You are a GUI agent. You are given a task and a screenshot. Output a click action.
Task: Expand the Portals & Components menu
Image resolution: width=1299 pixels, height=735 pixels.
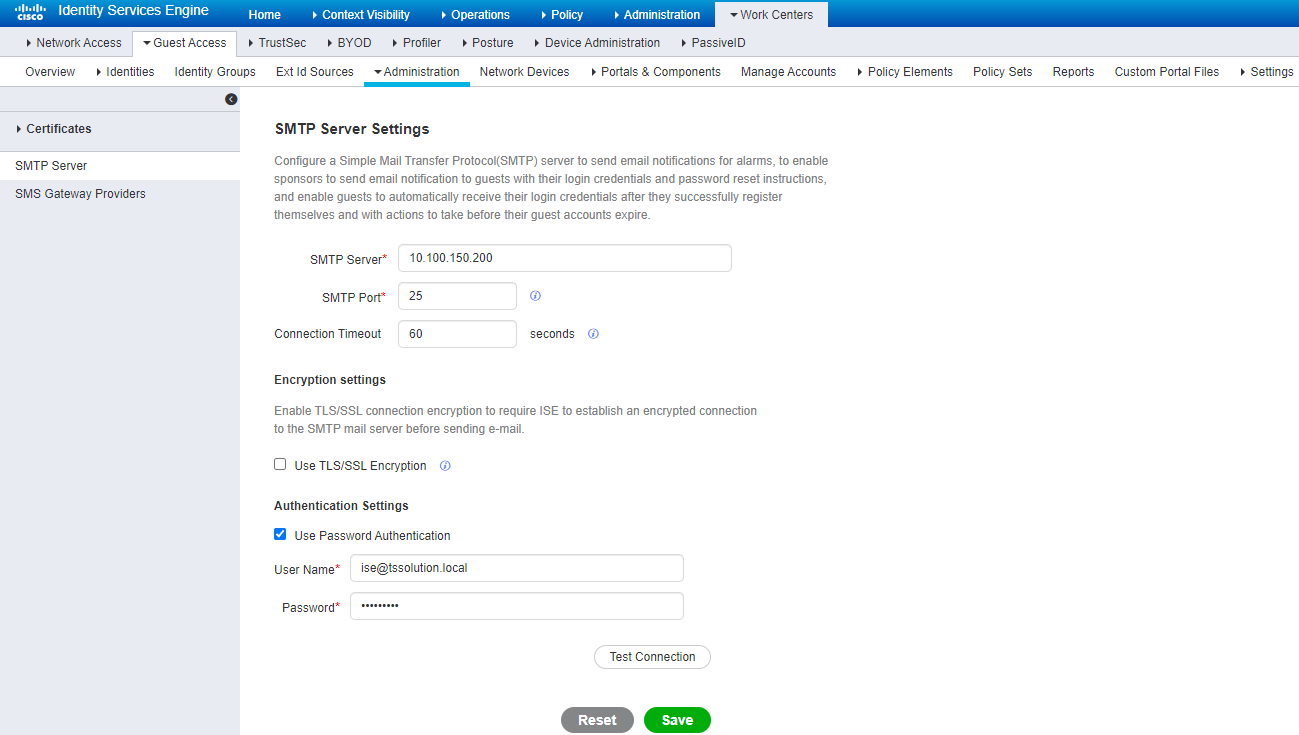coord(655,72)
